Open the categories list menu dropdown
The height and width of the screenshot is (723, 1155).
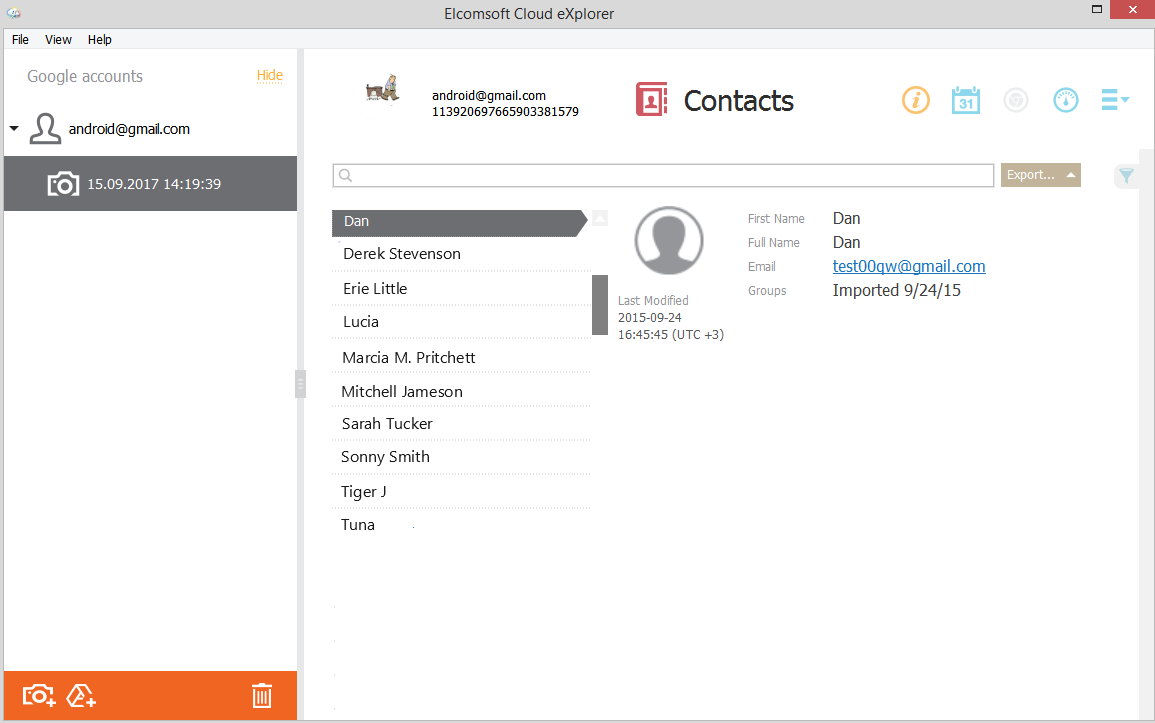[1114, 100]
